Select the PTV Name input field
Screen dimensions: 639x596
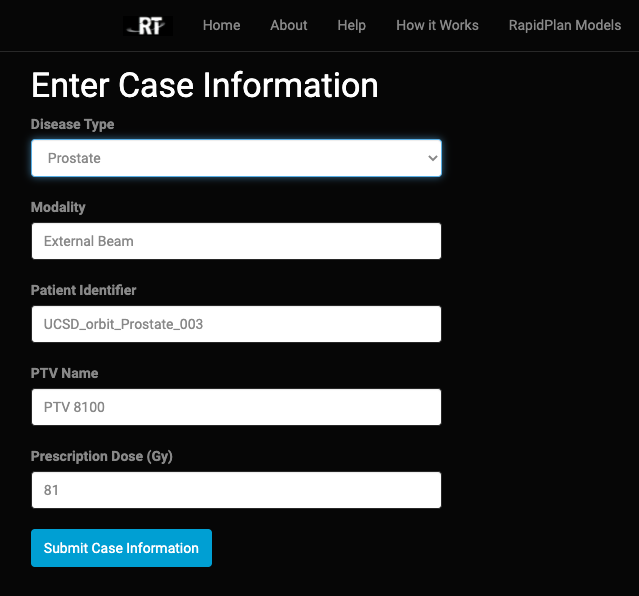[236, 407]
